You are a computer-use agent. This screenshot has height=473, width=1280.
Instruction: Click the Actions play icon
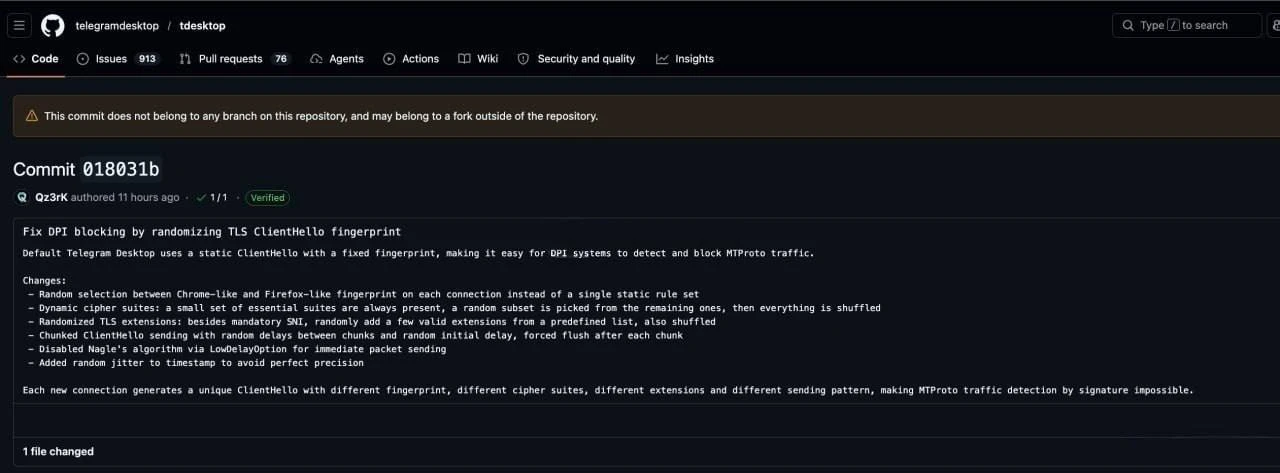tap(389, 59)
